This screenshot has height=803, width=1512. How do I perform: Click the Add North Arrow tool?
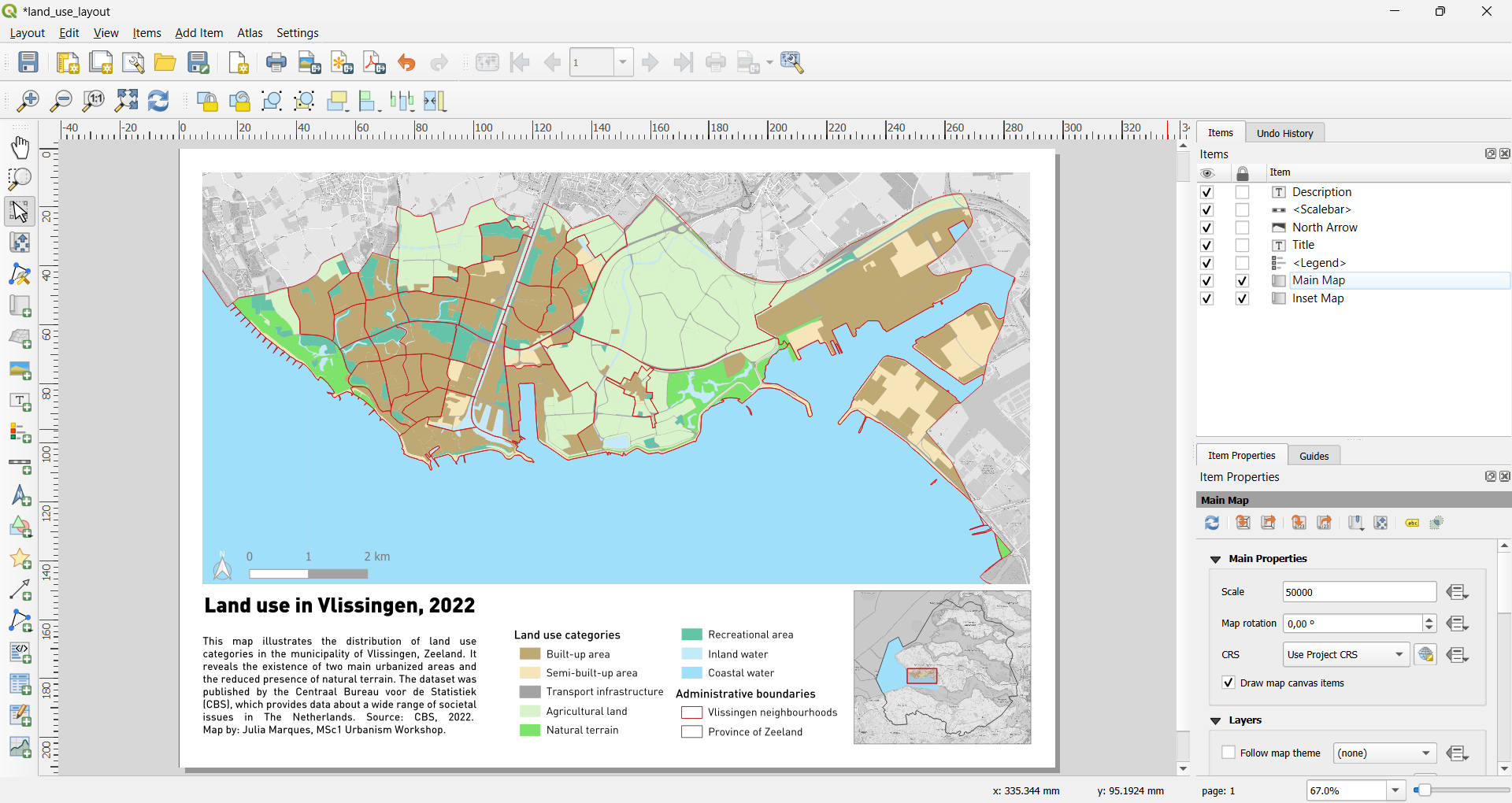[20, 497]
